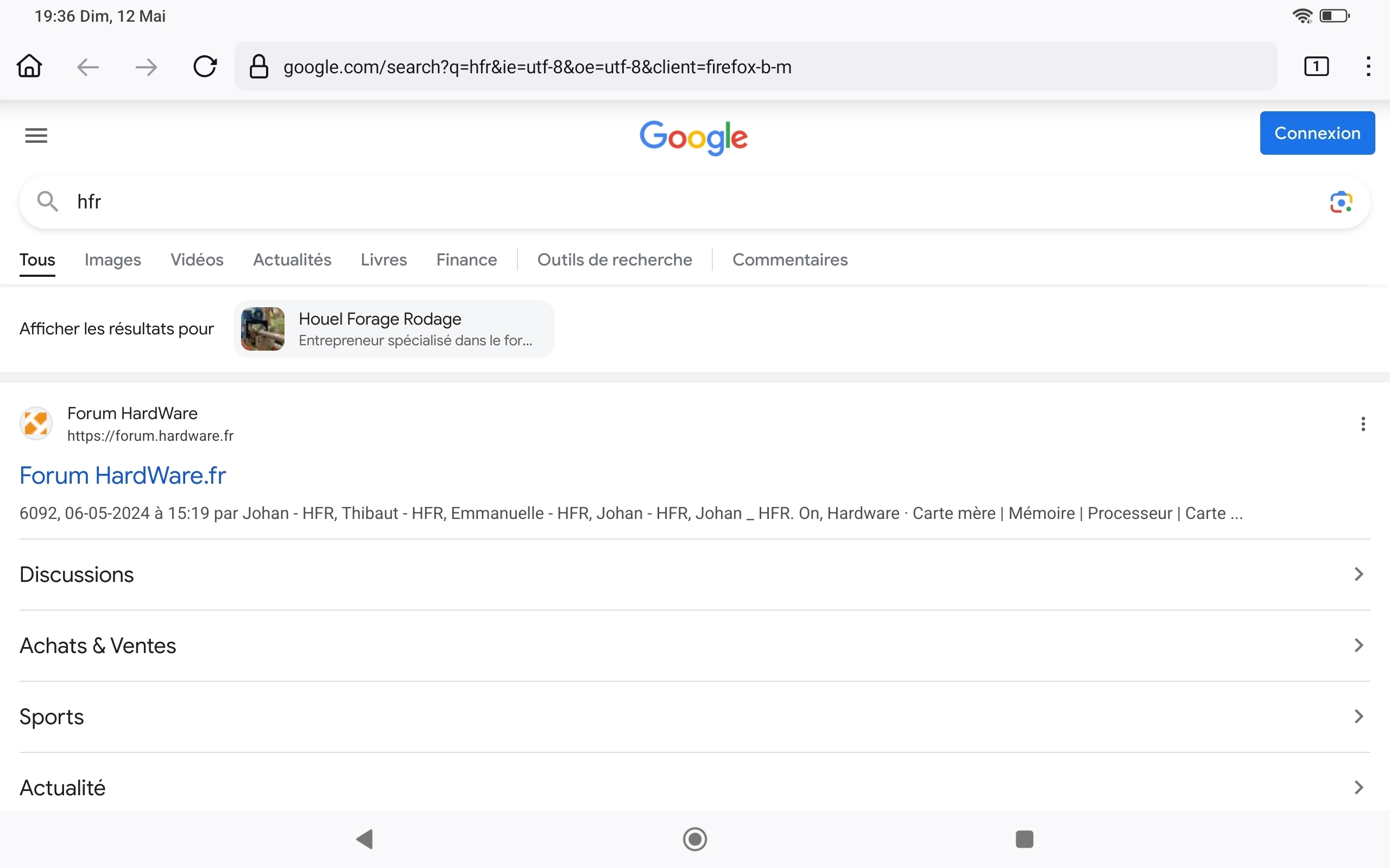Open the browser three-dot menu
The height and width of the screenshot is (868, 1390).
(x=1368, y=67)
